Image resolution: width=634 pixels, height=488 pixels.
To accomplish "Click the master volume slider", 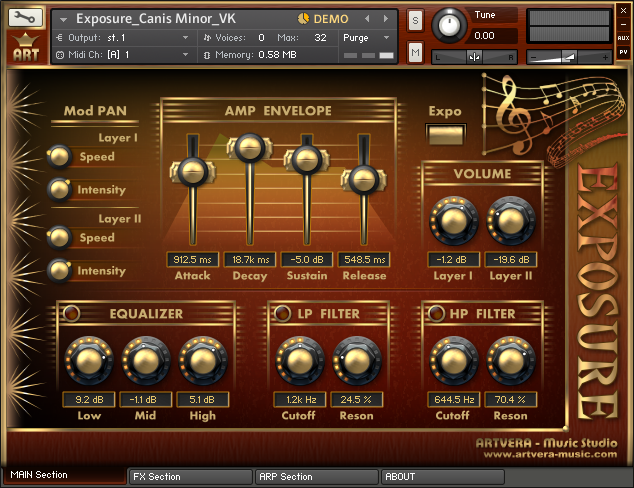I will [x=569, y=57].
